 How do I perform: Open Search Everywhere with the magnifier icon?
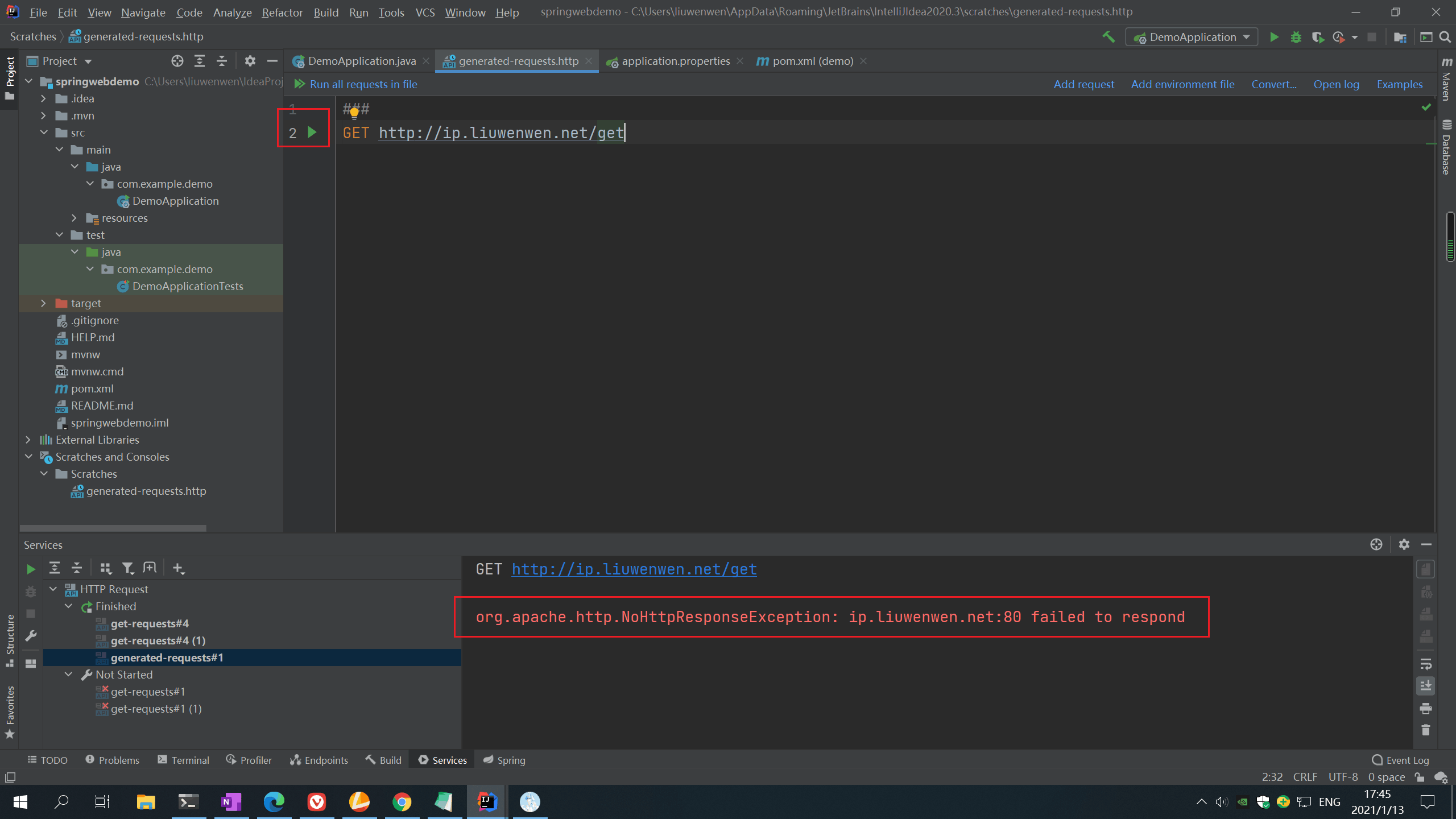point(1446,36)
